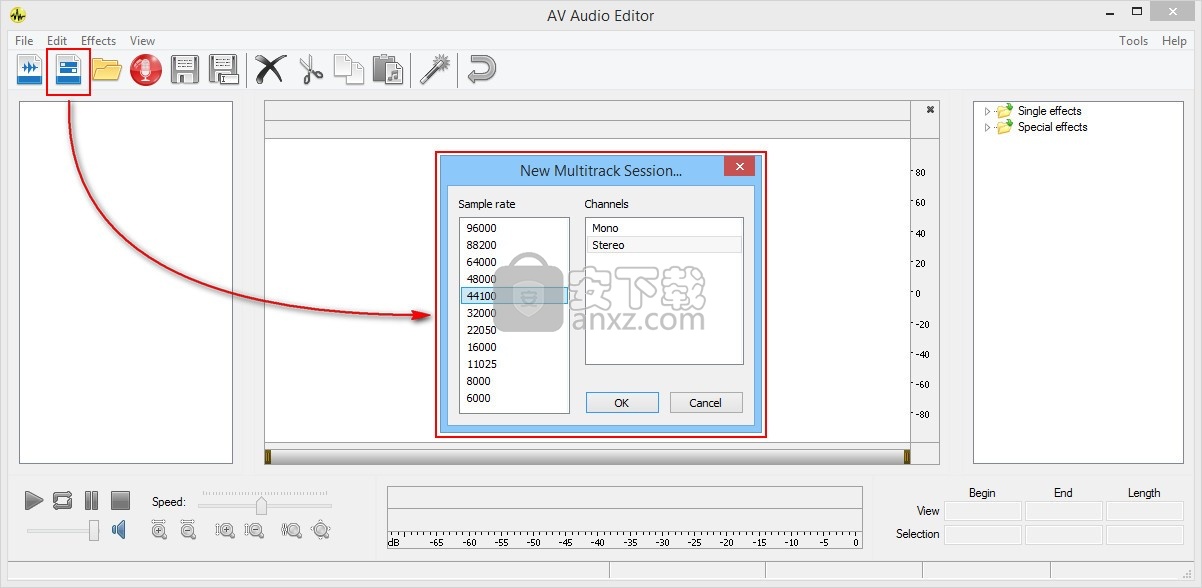Click the blue speaker mute icon
1202x588 pixels.
point(119,530)
